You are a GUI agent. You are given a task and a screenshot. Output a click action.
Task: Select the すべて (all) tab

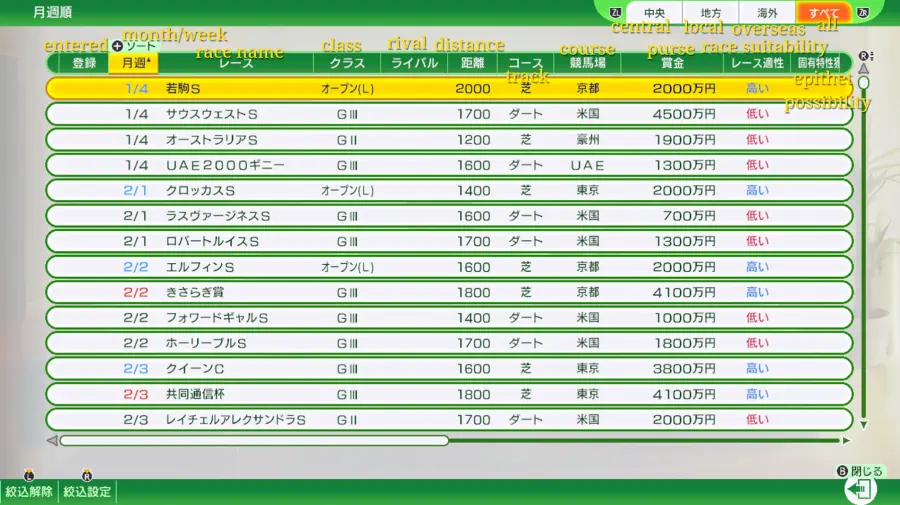(823, 13)
